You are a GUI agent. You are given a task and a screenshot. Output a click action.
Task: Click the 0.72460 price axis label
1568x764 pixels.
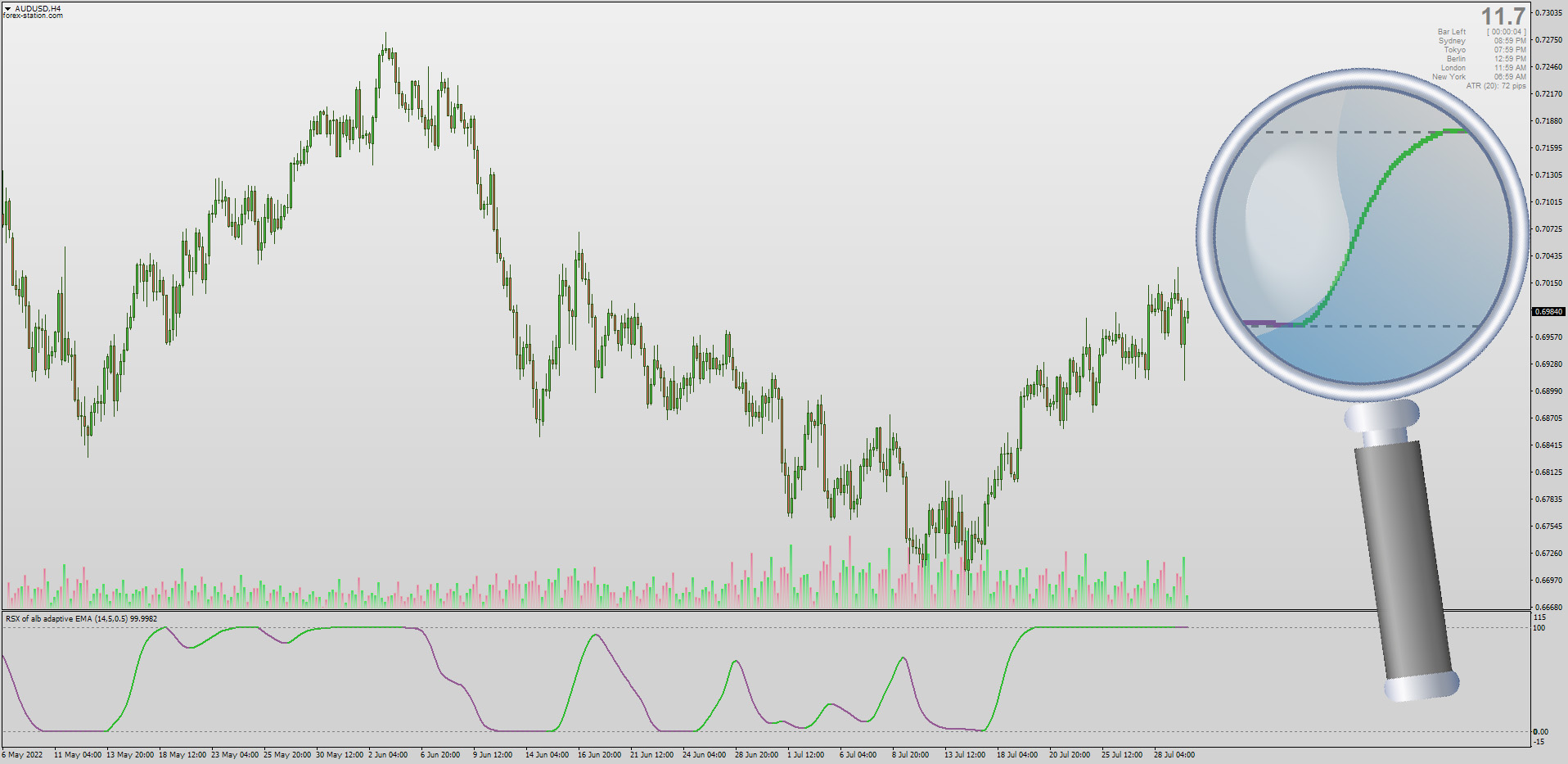click(x=1549, y=67)
